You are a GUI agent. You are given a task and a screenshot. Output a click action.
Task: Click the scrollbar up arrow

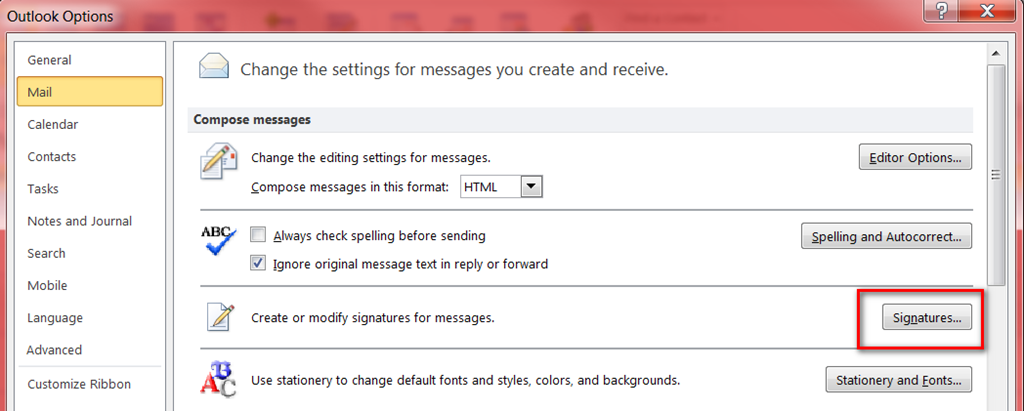(996, 53)
